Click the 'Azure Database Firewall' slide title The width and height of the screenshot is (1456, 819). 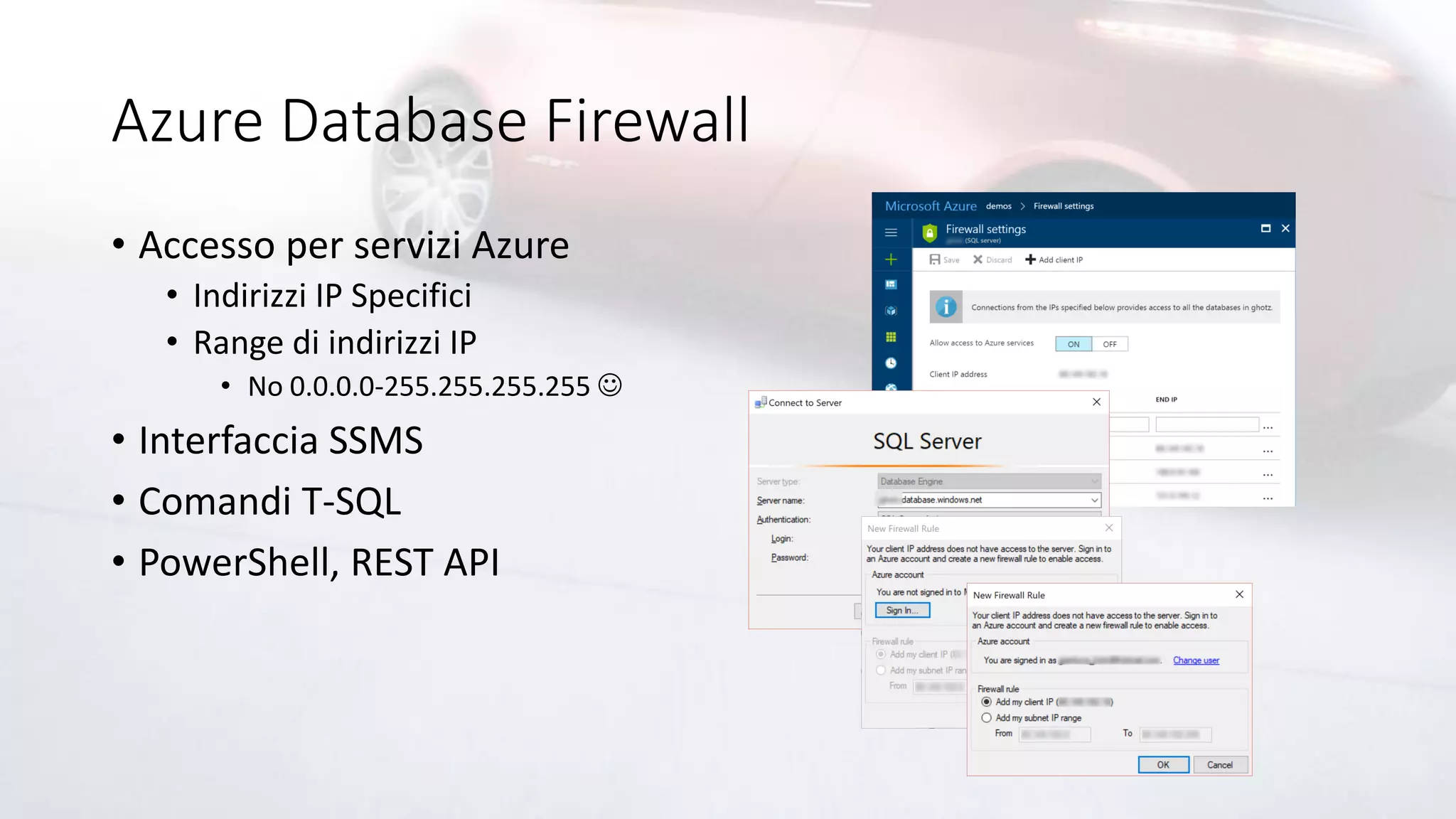pos(431,121)
